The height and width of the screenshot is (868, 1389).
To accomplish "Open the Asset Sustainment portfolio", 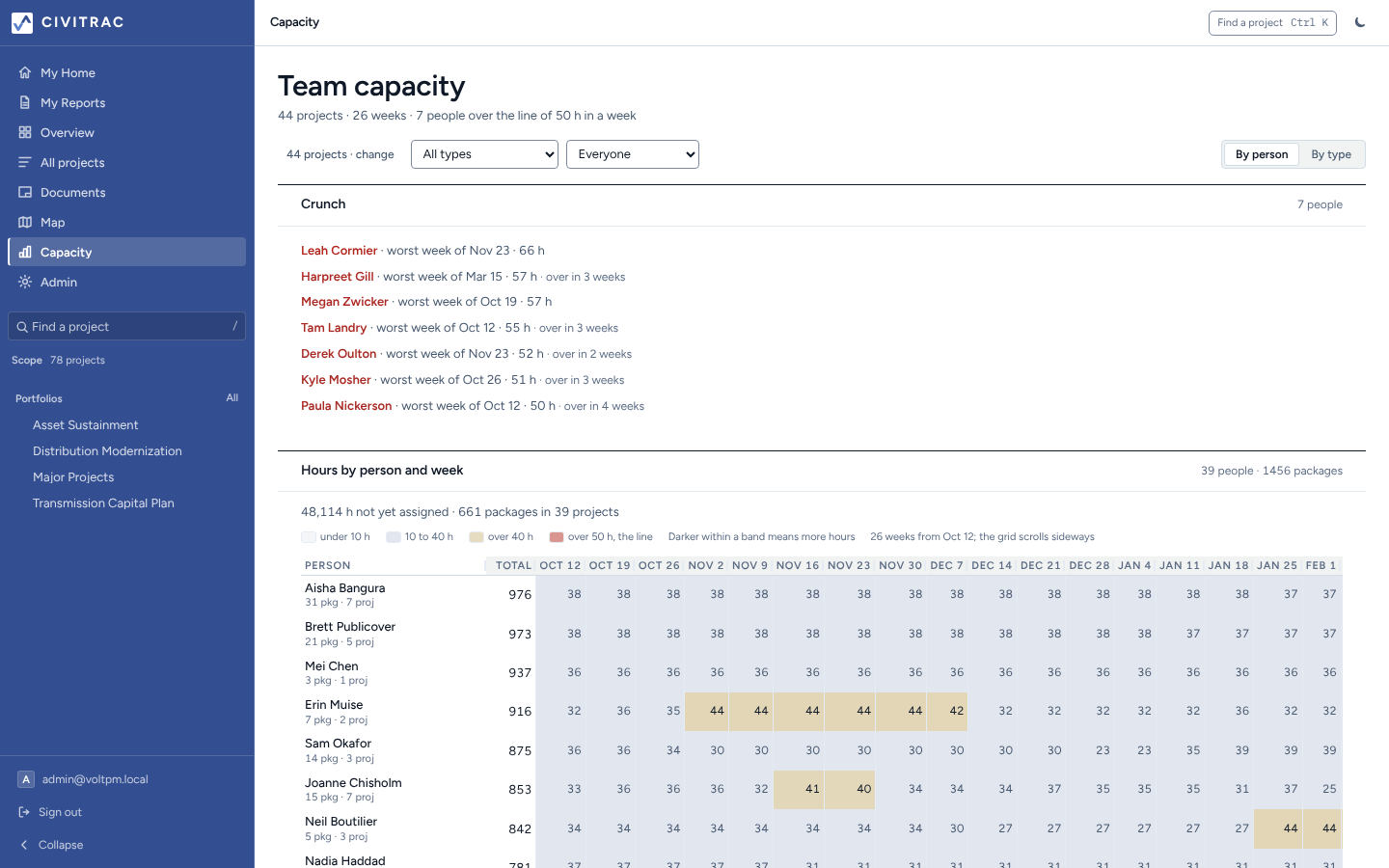I will (x=86, y=425).
